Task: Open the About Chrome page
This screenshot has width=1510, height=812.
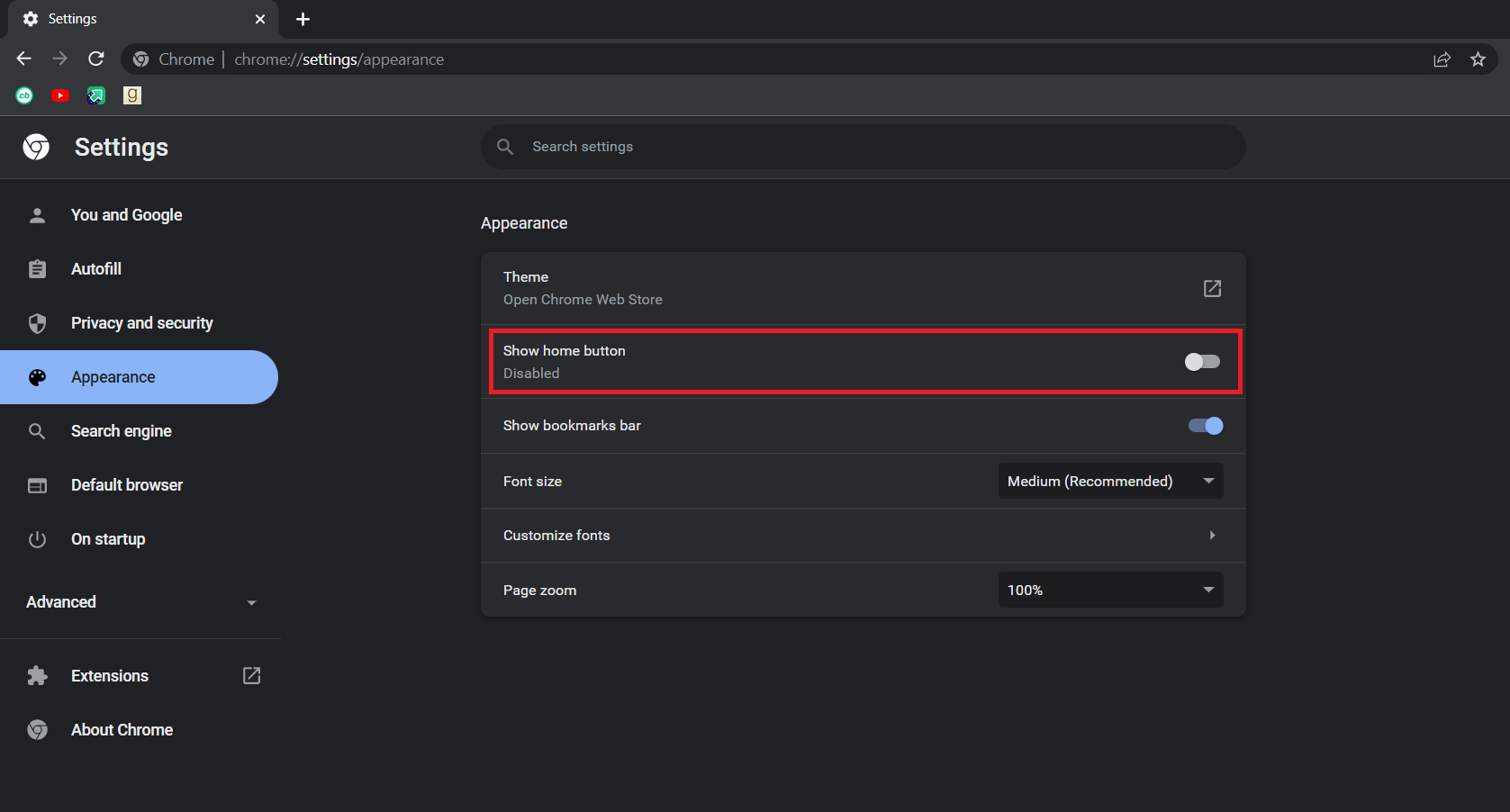Action: tap(122, 730)
